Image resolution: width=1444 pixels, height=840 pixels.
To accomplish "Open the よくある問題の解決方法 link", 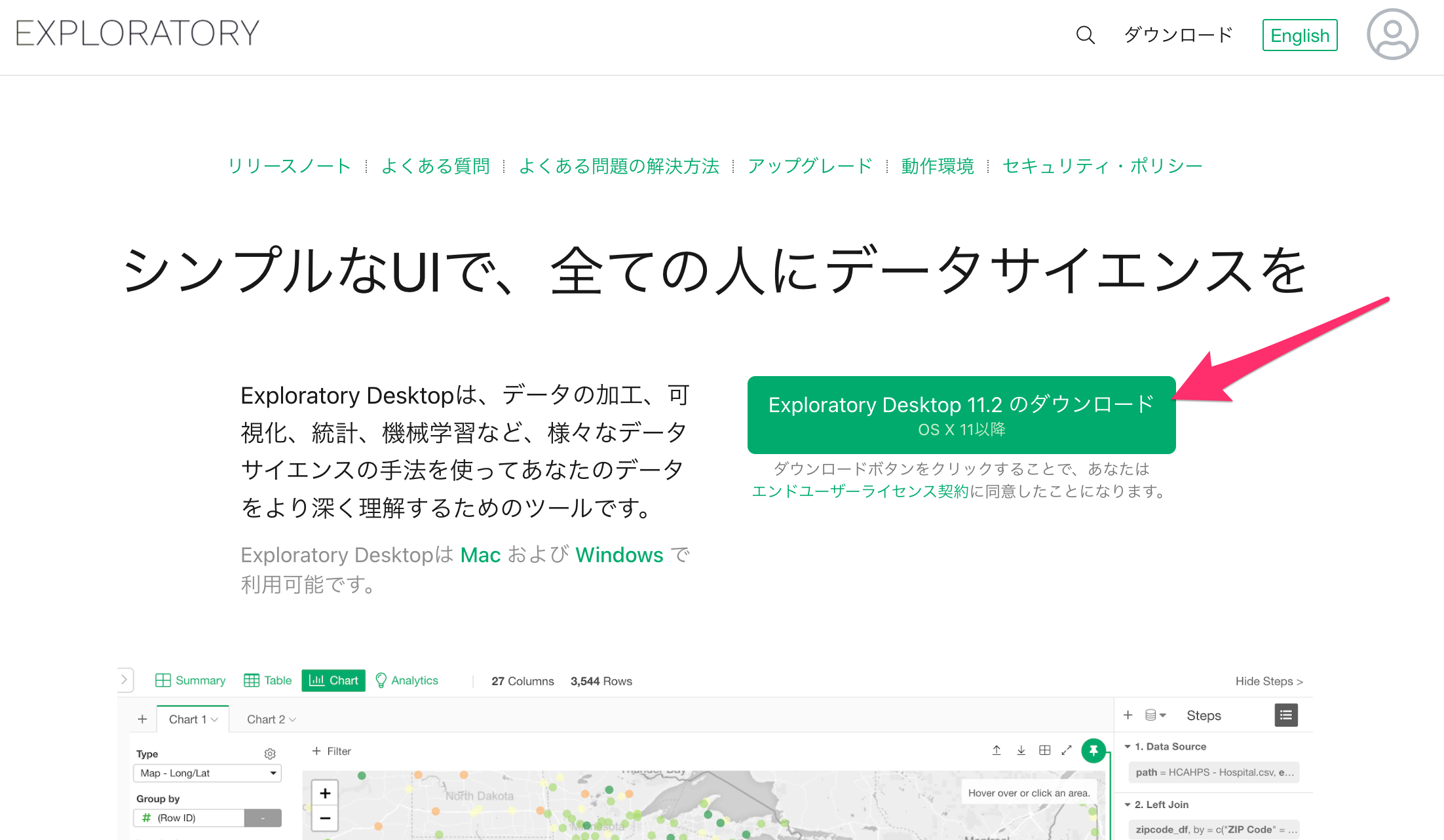I will click(619, 166).
